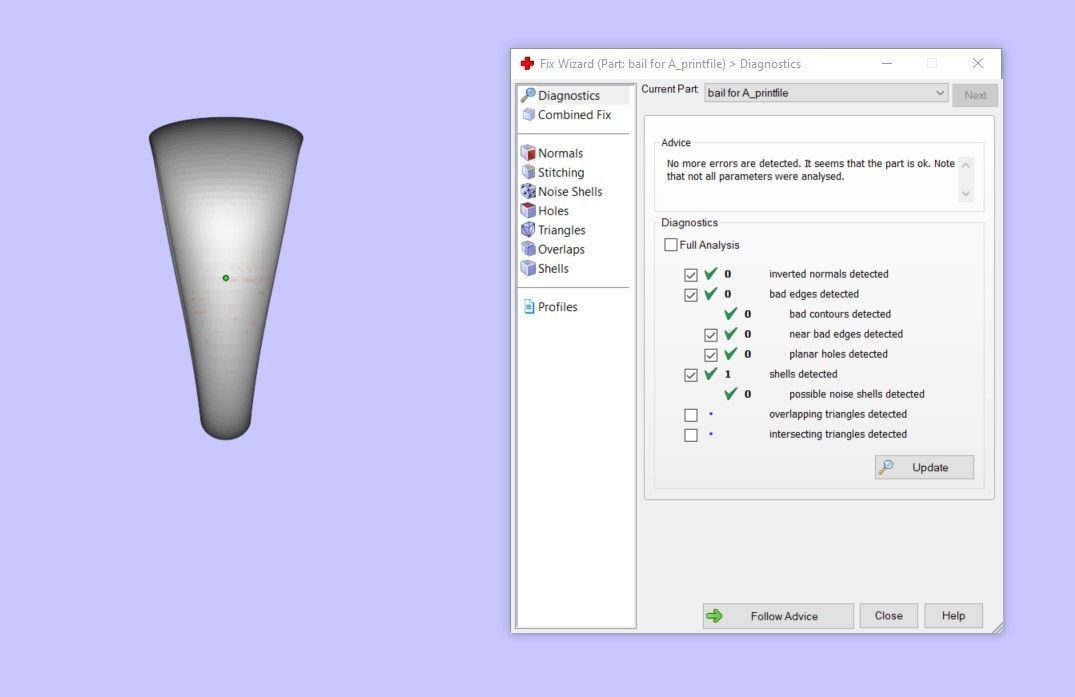This screenshot has height=697, width=1075.
Task: Click the Help button
Action: pyautogui.click(x=953, y=615)
